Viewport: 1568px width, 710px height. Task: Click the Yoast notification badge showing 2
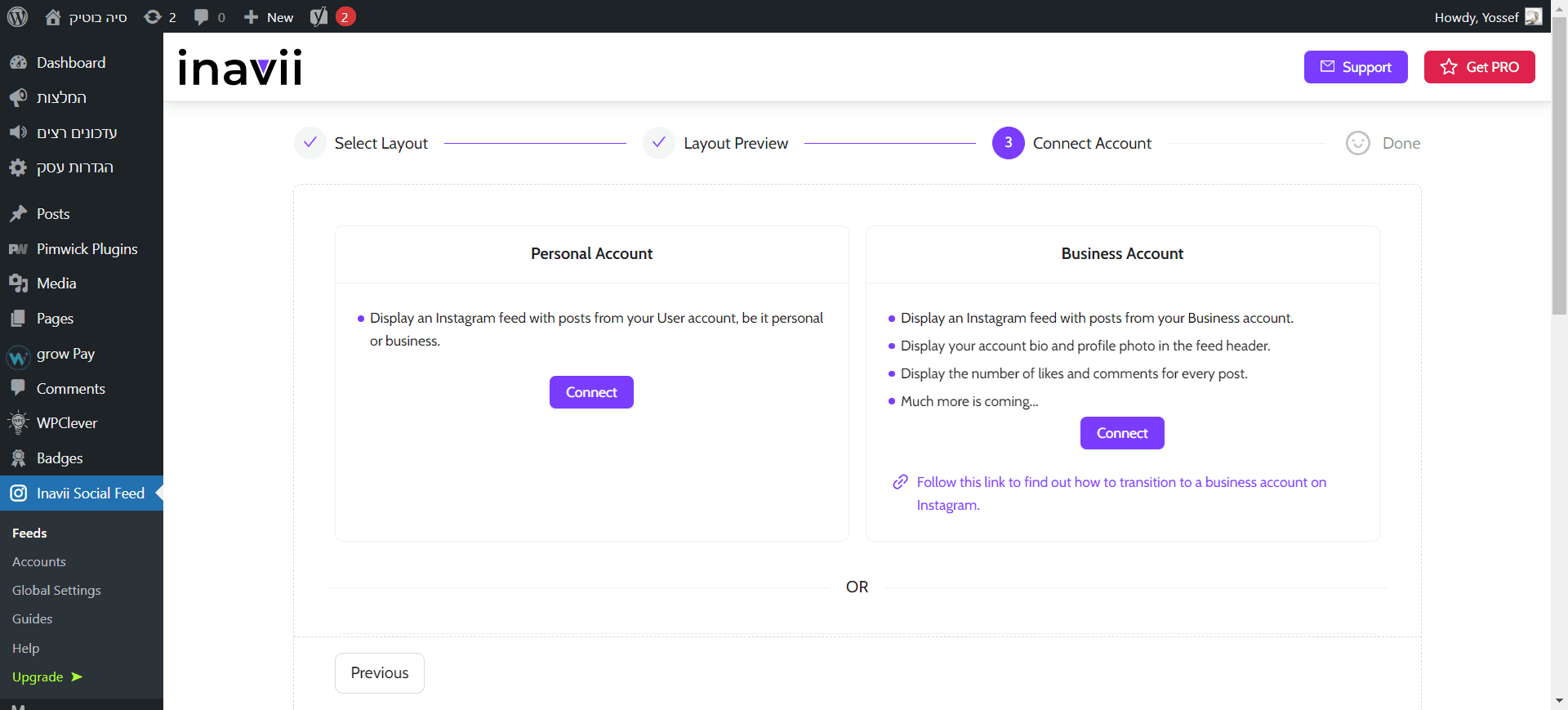click(x=345, y=16)
